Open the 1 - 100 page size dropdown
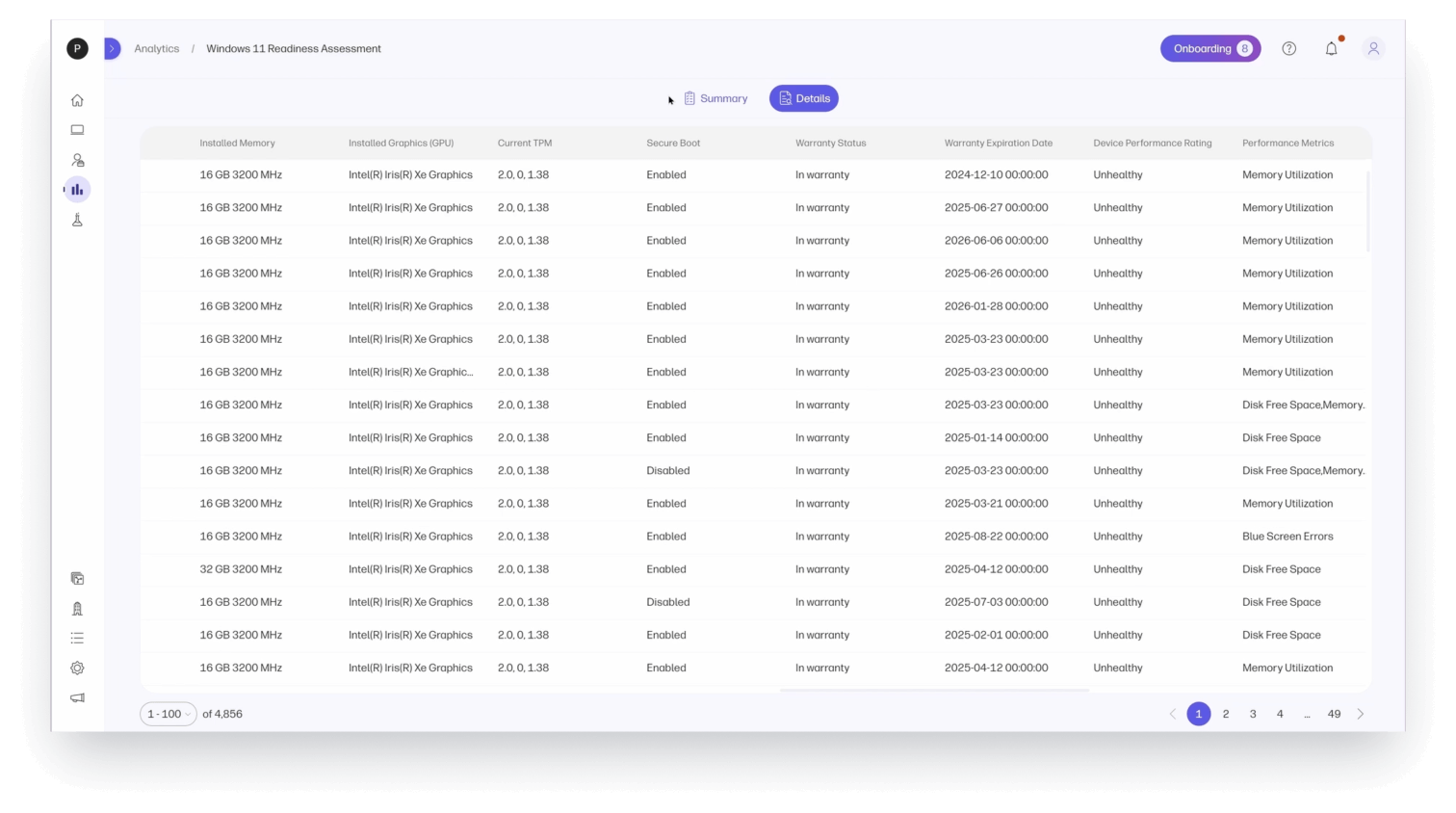1456x813 pixels. [169, 714]
